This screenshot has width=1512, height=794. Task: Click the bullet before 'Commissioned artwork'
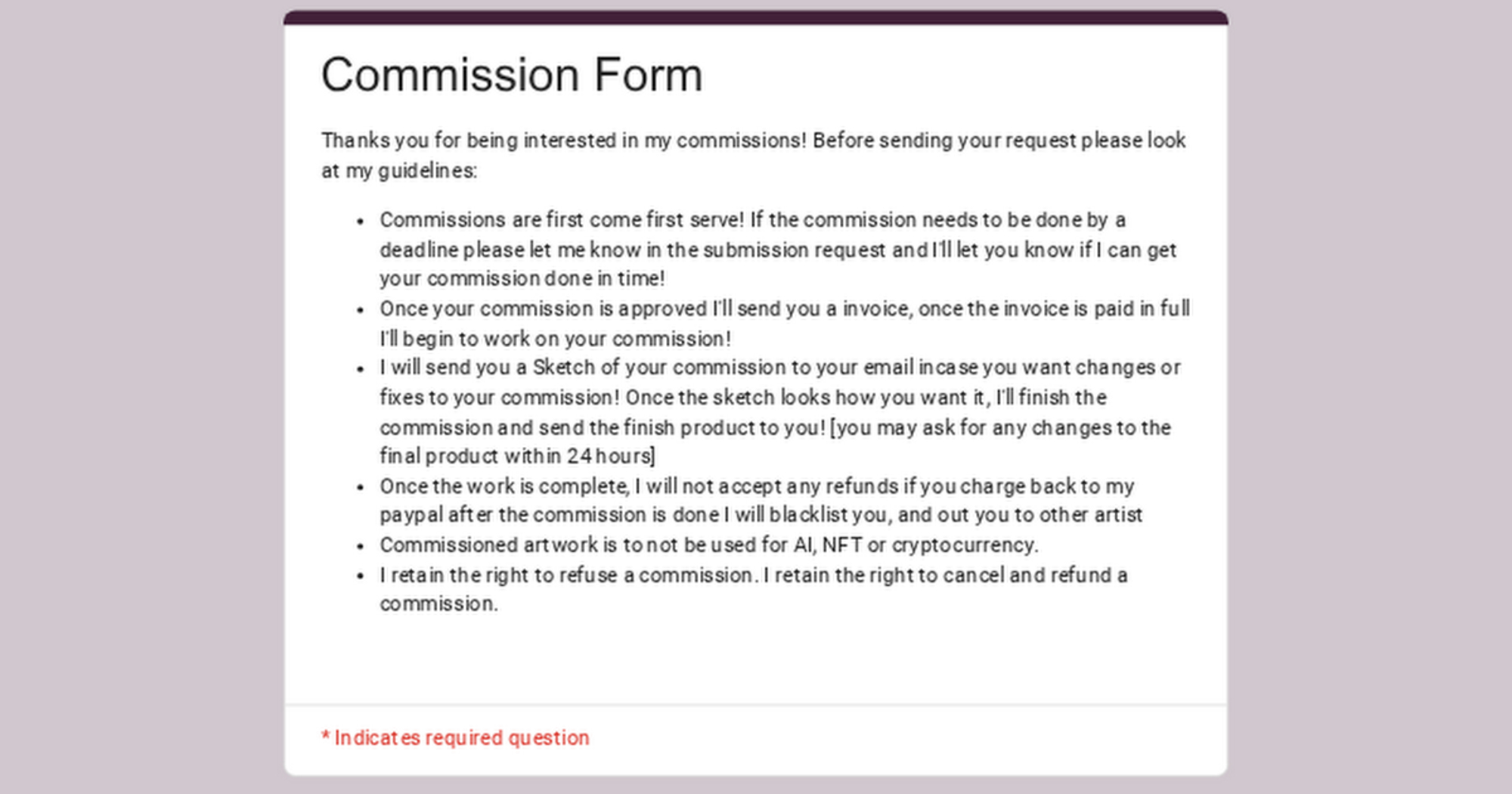coord(361,546)
